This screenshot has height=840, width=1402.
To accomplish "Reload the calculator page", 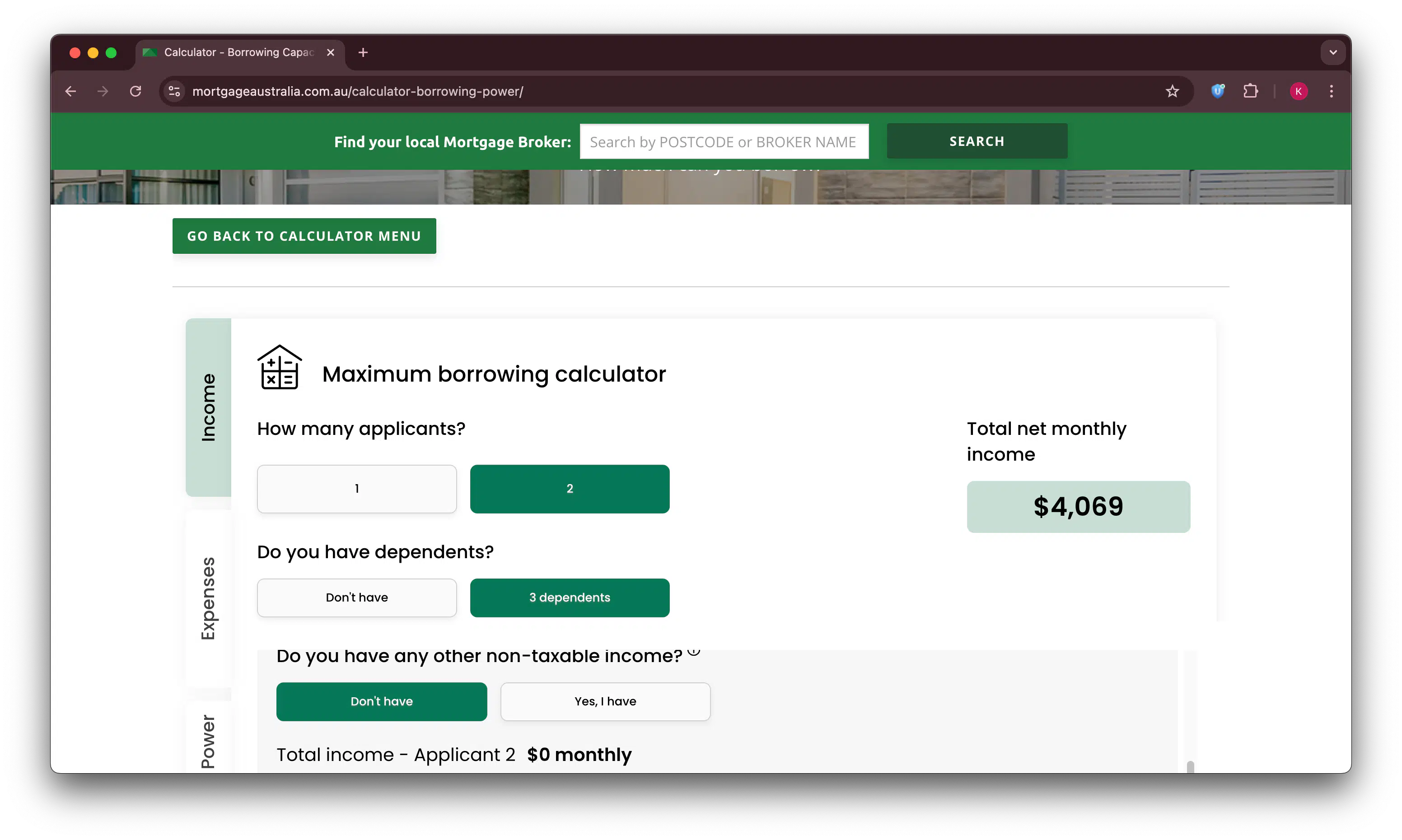I will pos(135,91).
